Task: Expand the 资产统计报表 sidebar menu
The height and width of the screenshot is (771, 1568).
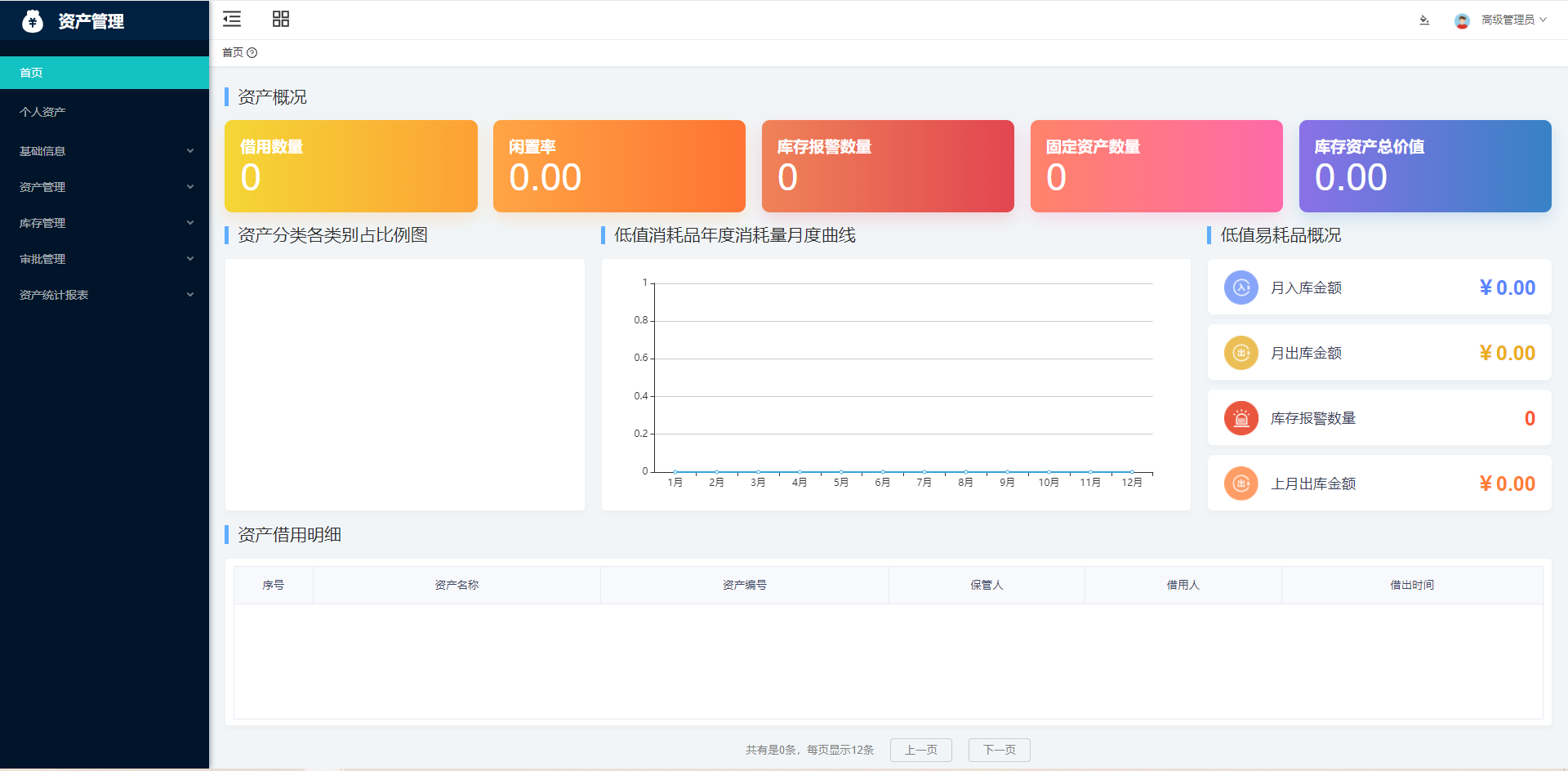Action: [x=105, y=295]
